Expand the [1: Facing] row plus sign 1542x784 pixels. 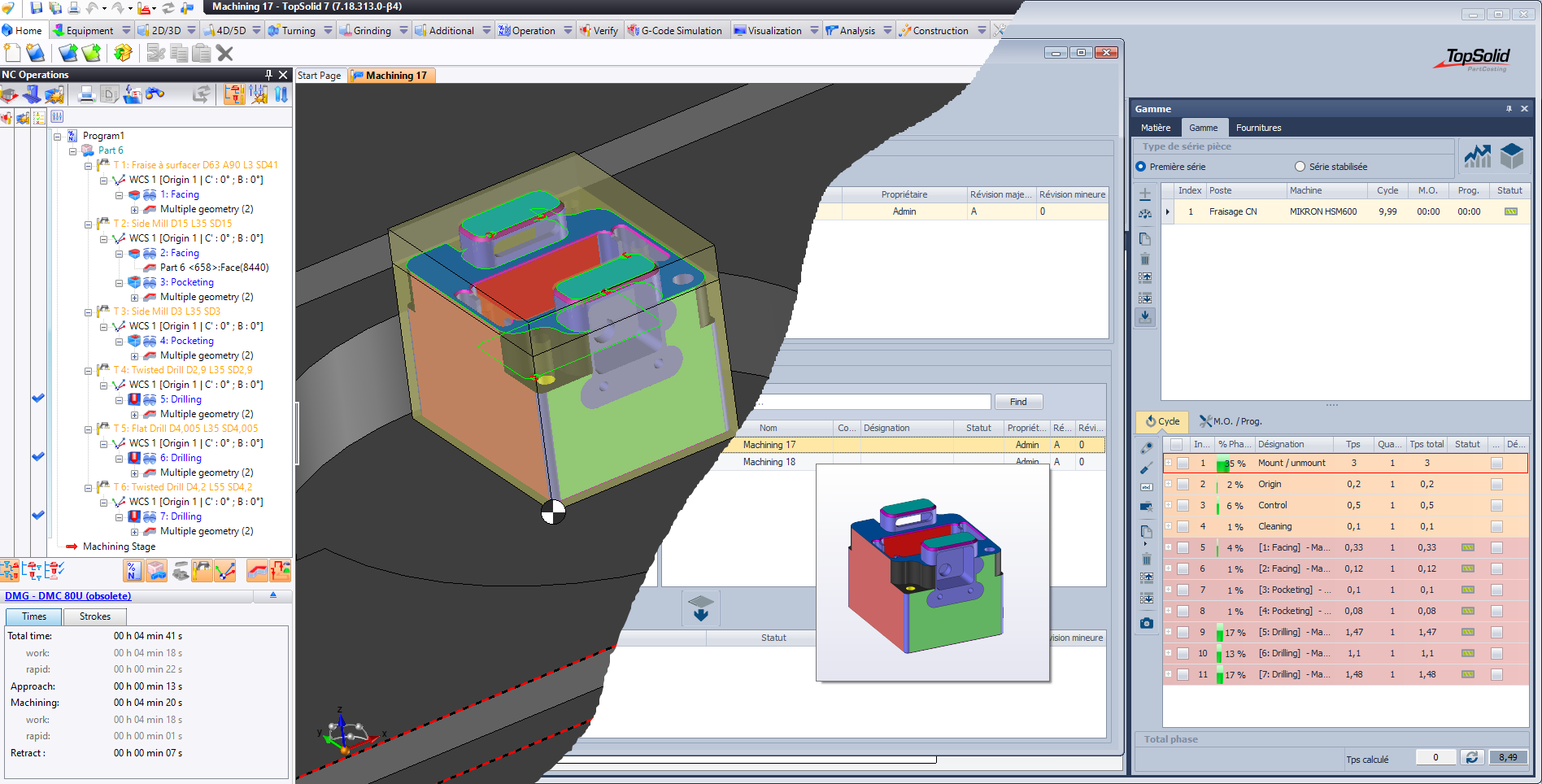point(1169,547)
